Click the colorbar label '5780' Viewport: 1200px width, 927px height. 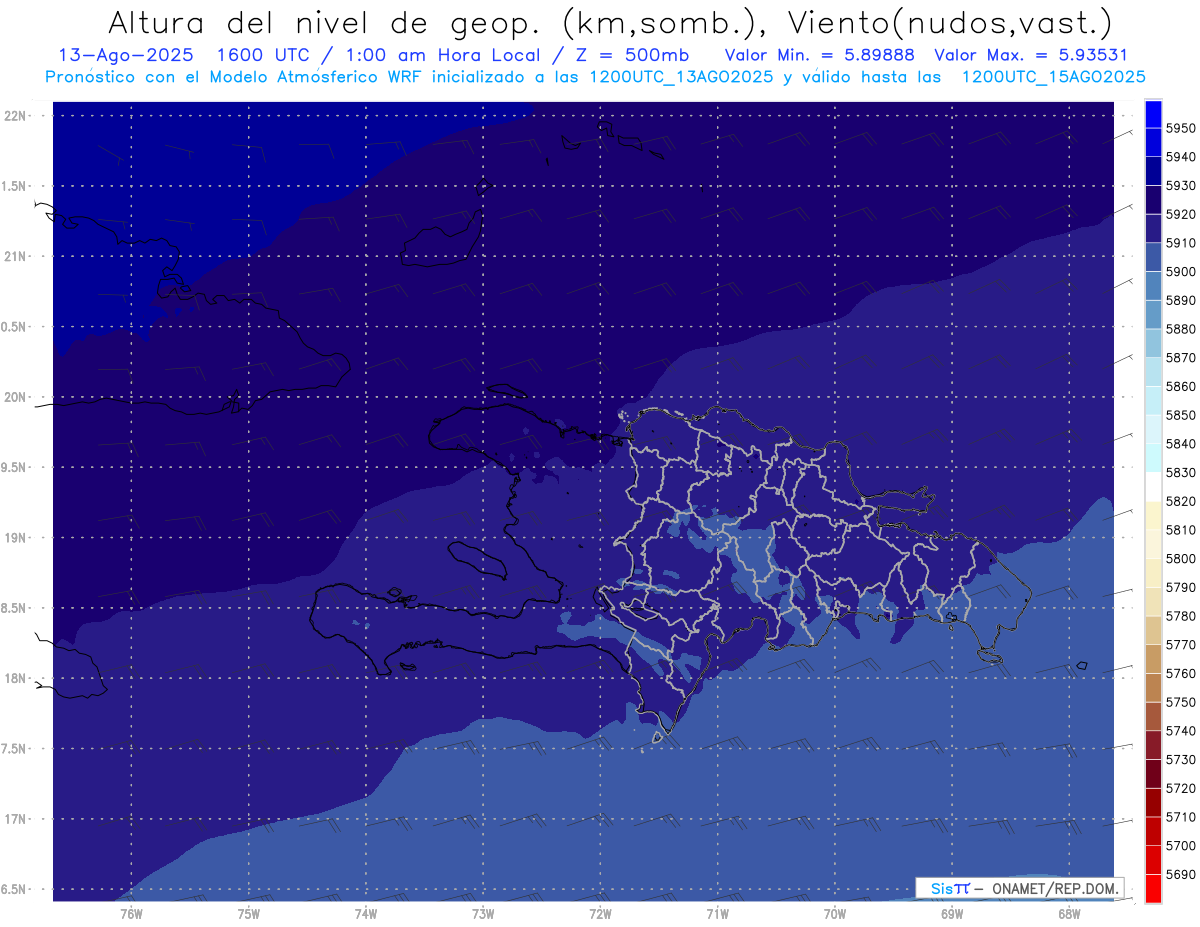[x=1181, y=616]
